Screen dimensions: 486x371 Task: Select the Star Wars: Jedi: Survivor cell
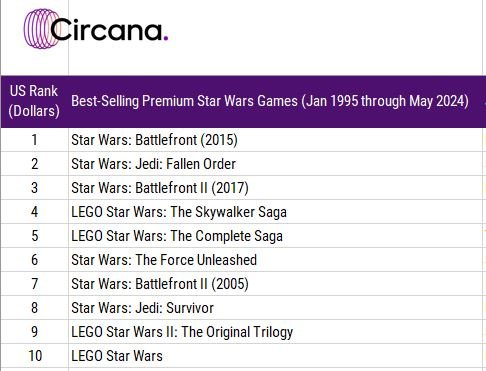point(275,308)
